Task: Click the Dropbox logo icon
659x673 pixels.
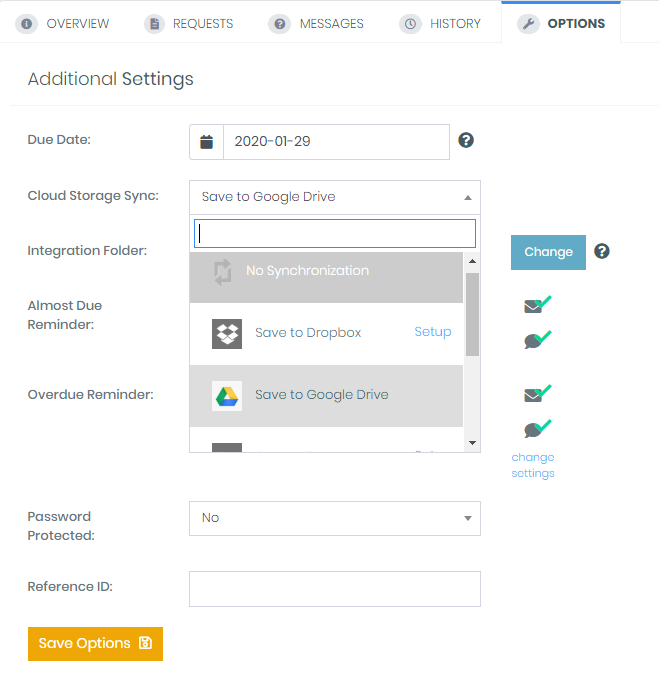Action: point(227,333)
